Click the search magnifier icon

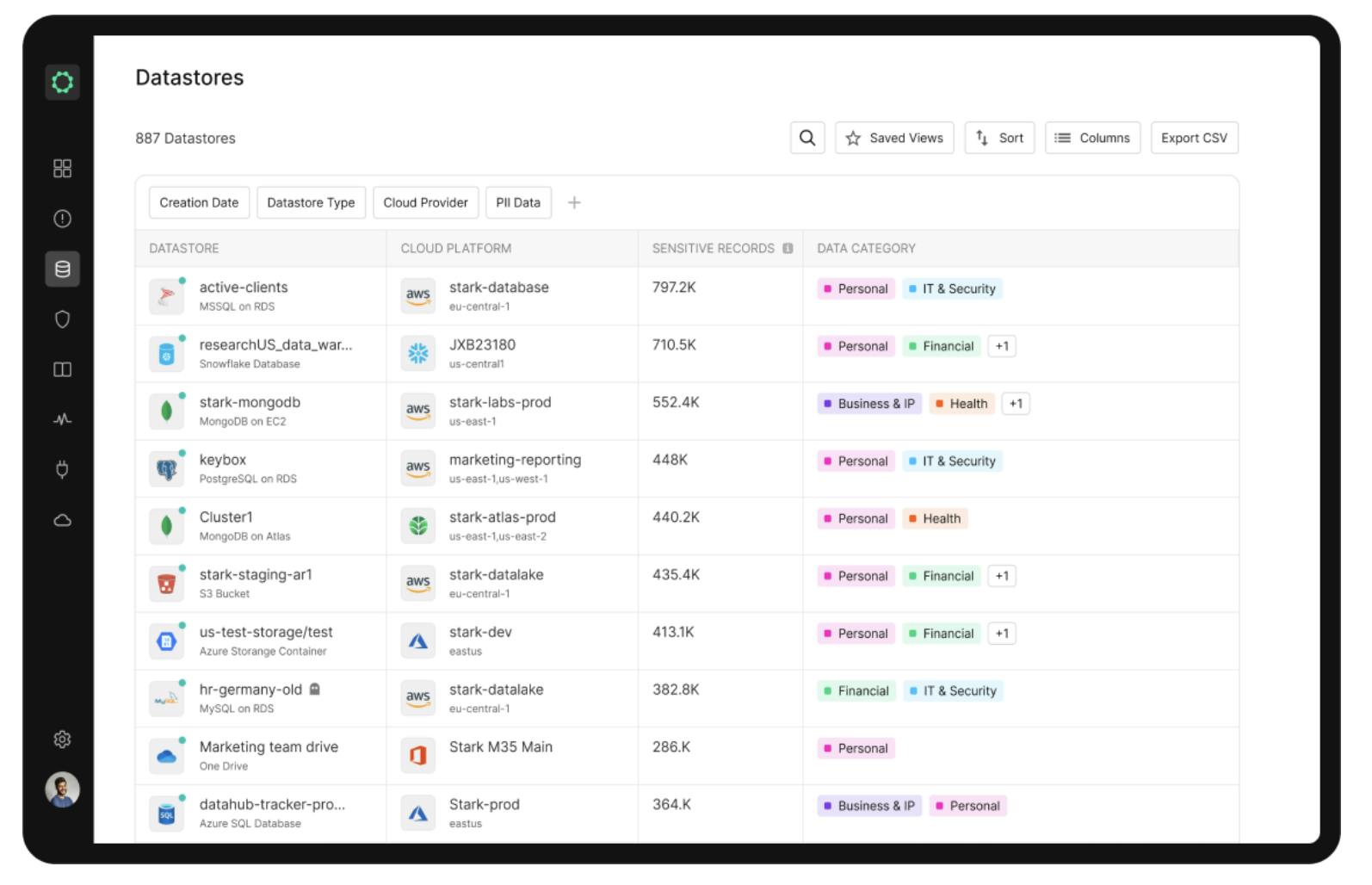click(807, 138)
